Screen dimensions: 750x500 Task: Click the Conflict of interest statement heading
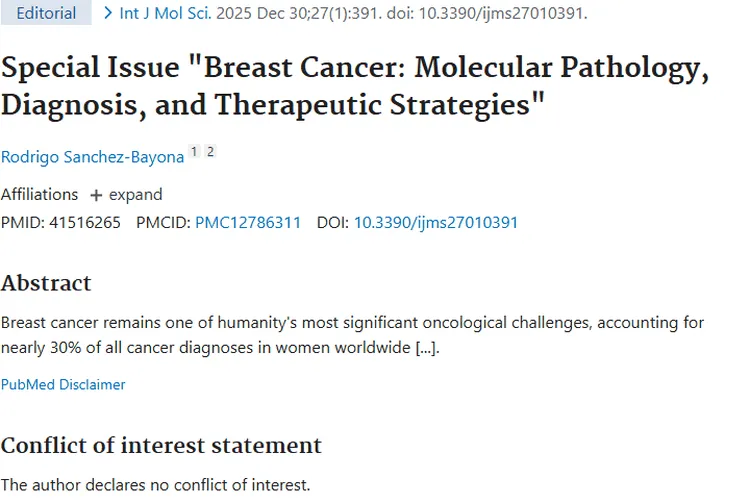click(161, 445)
